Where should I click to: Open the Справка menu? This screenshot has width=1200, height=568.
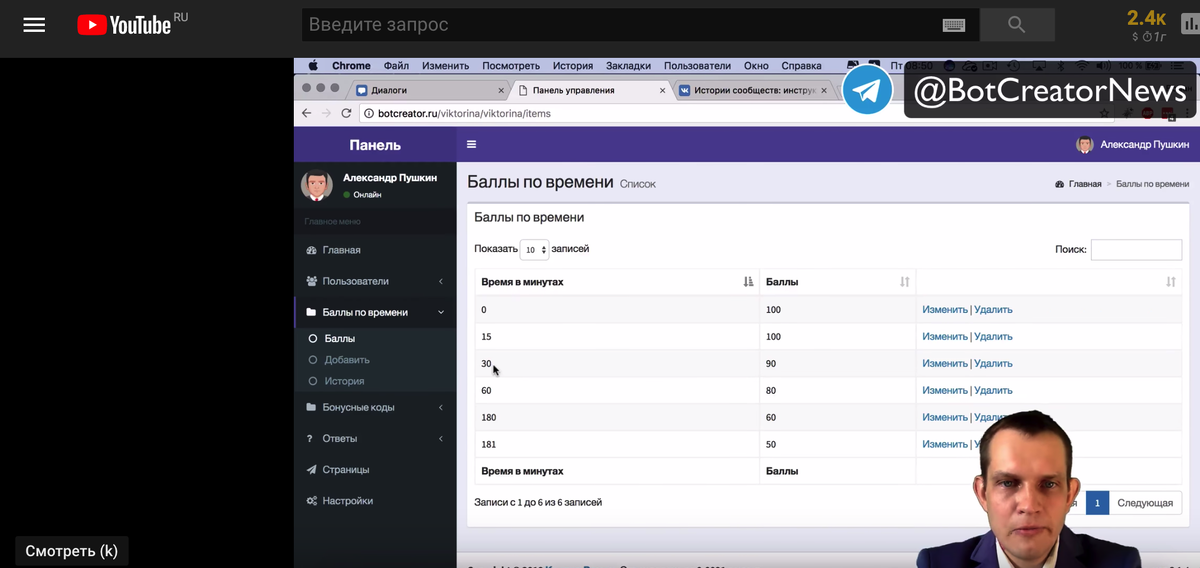(801, 66)
